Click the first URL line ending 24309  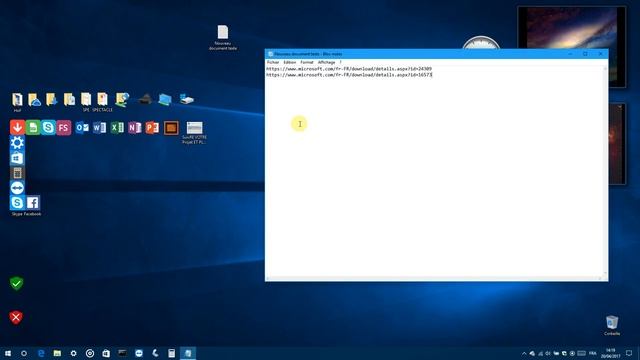click(349, 69)
